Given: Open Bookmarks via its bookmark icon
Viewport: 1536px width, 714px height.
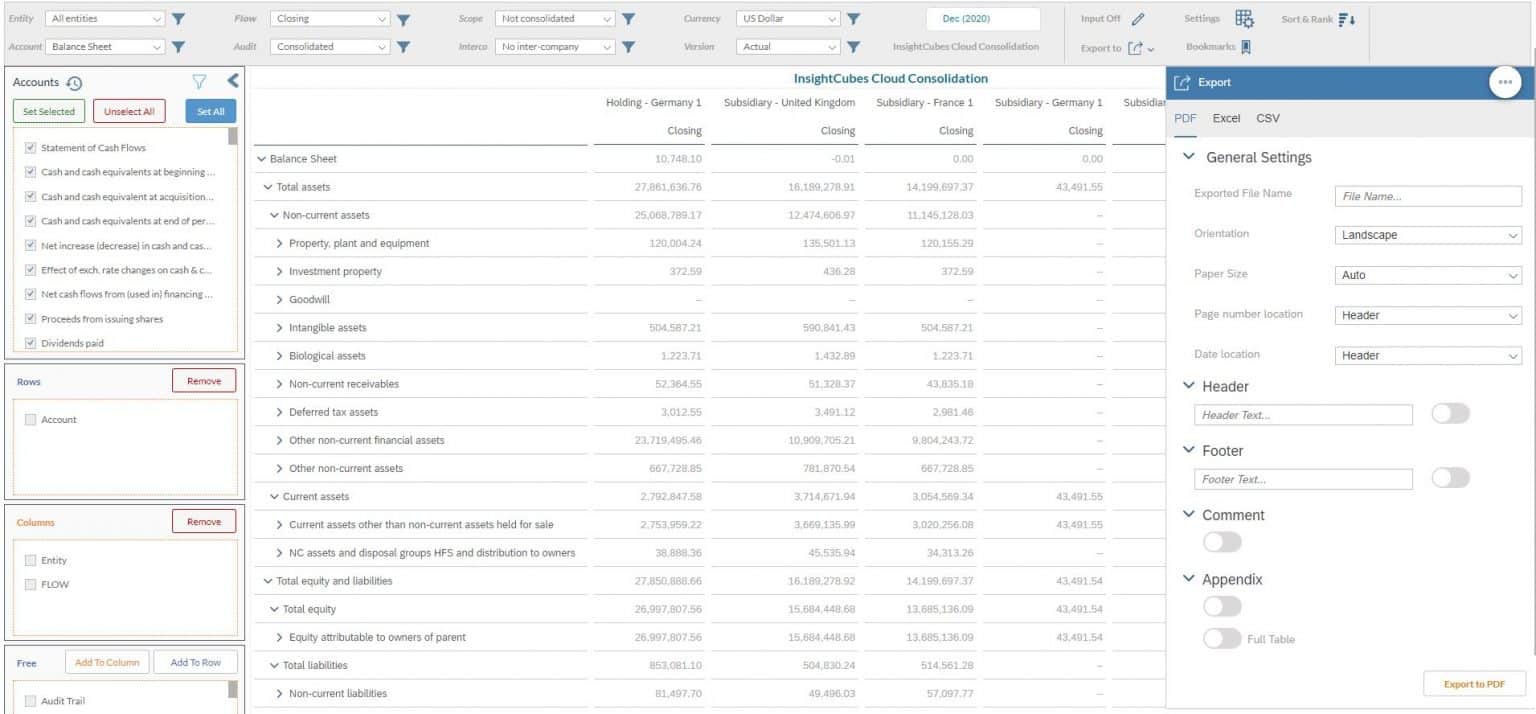Looking at the screenshot, I should coord(1244,46).
